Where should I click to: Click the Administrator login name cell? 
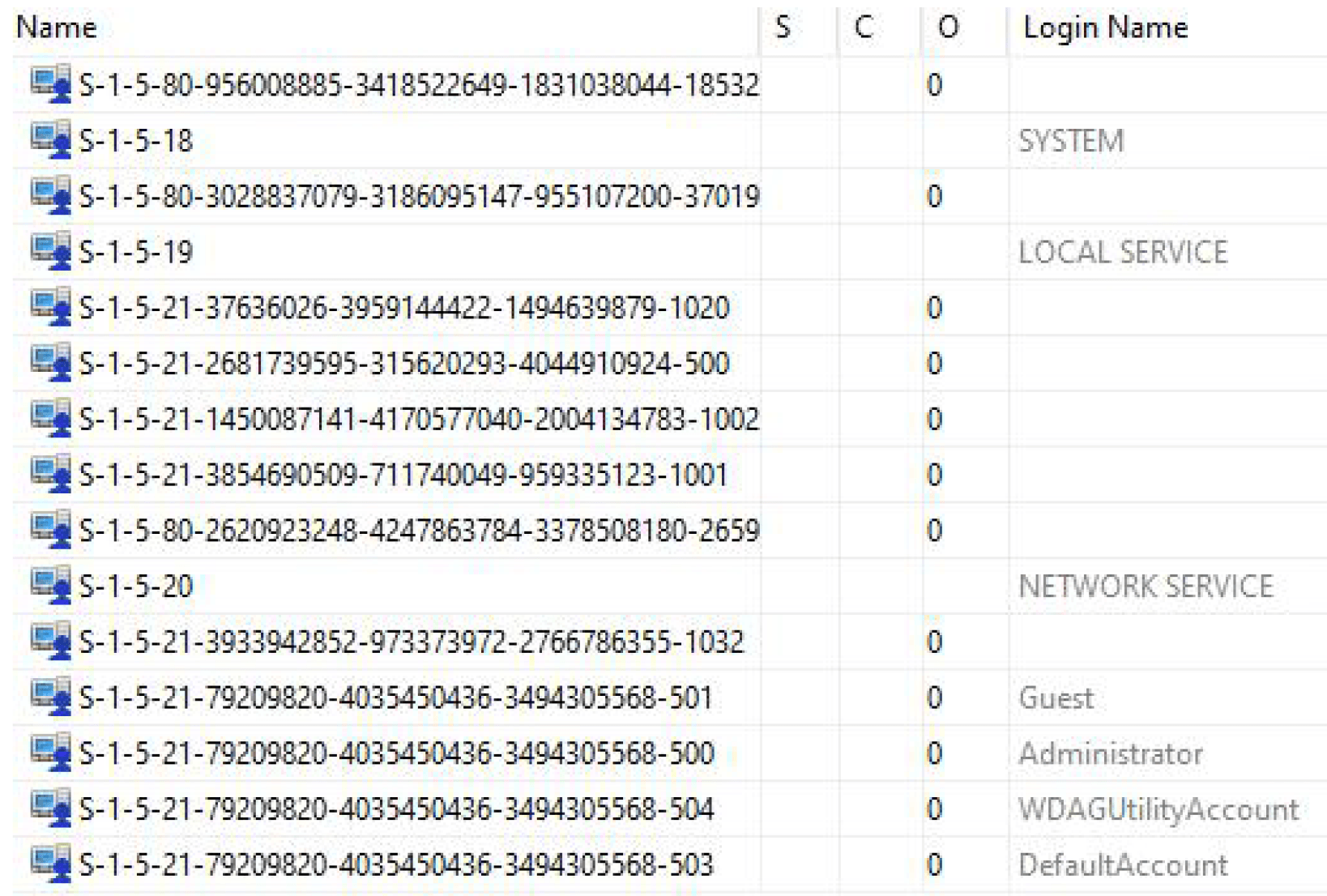tap(1111, 753)
